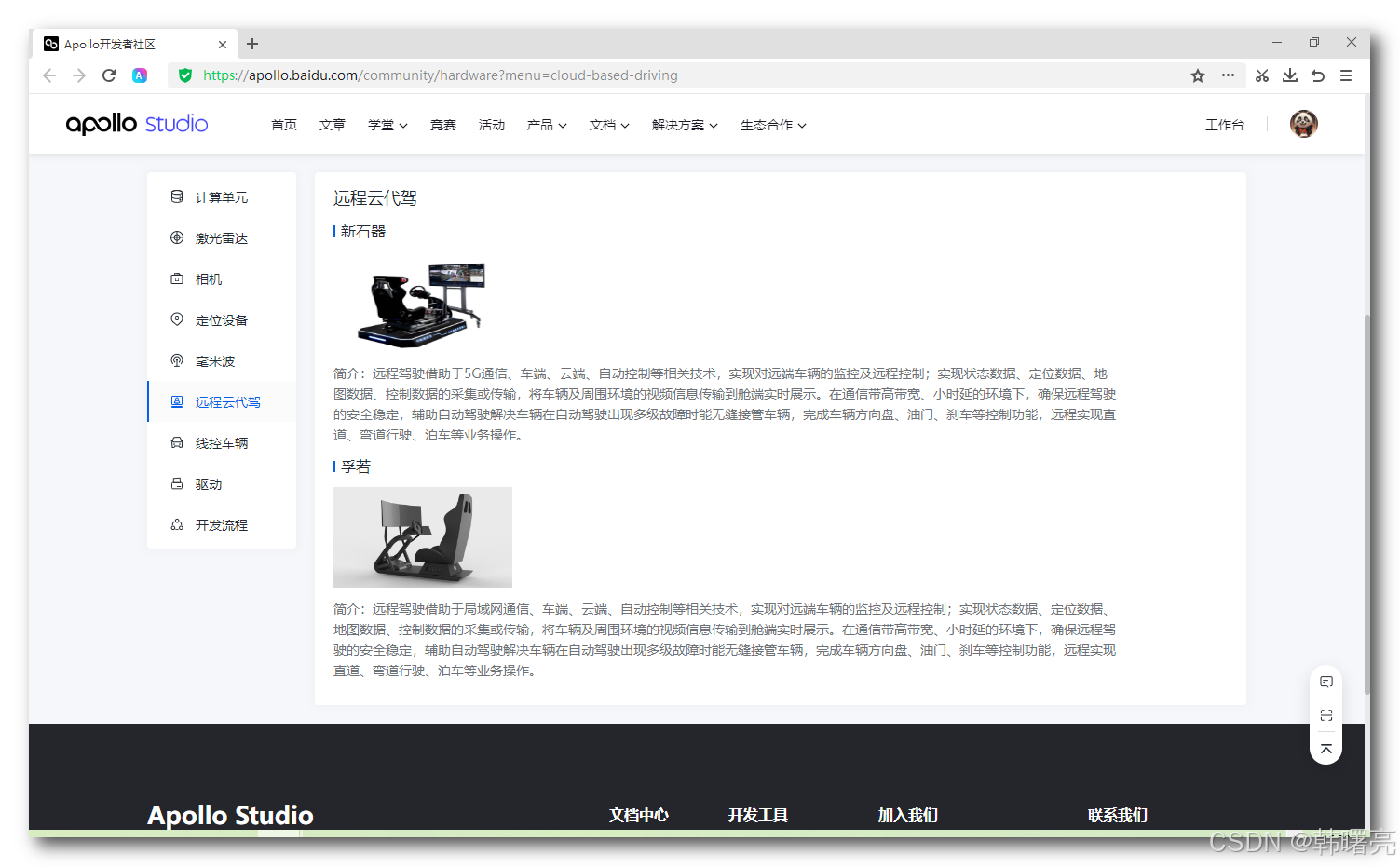The width and height of the screenshot is (1400, 867).
Task: Click the undo restore-tab icon
Action: (x=1318, y=75)
